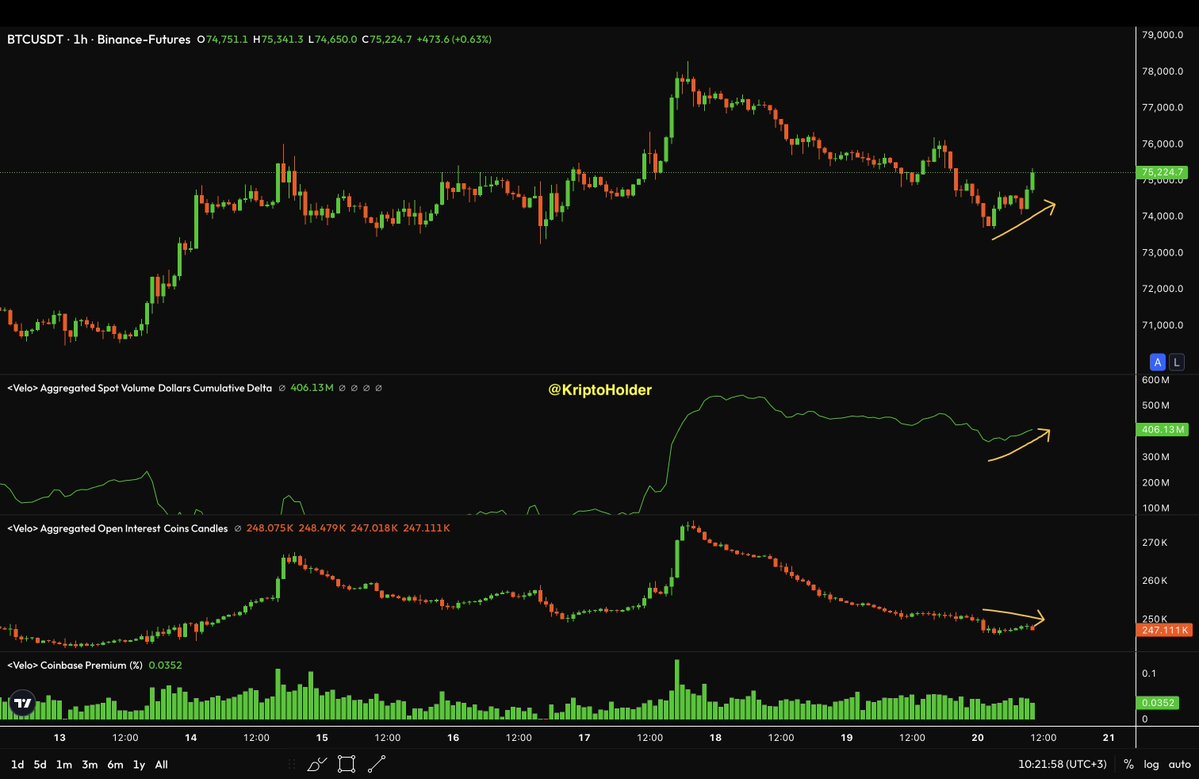Click the 78,000.0 price axis label
1199x779 pixels.
click(x=1162, y=71)
